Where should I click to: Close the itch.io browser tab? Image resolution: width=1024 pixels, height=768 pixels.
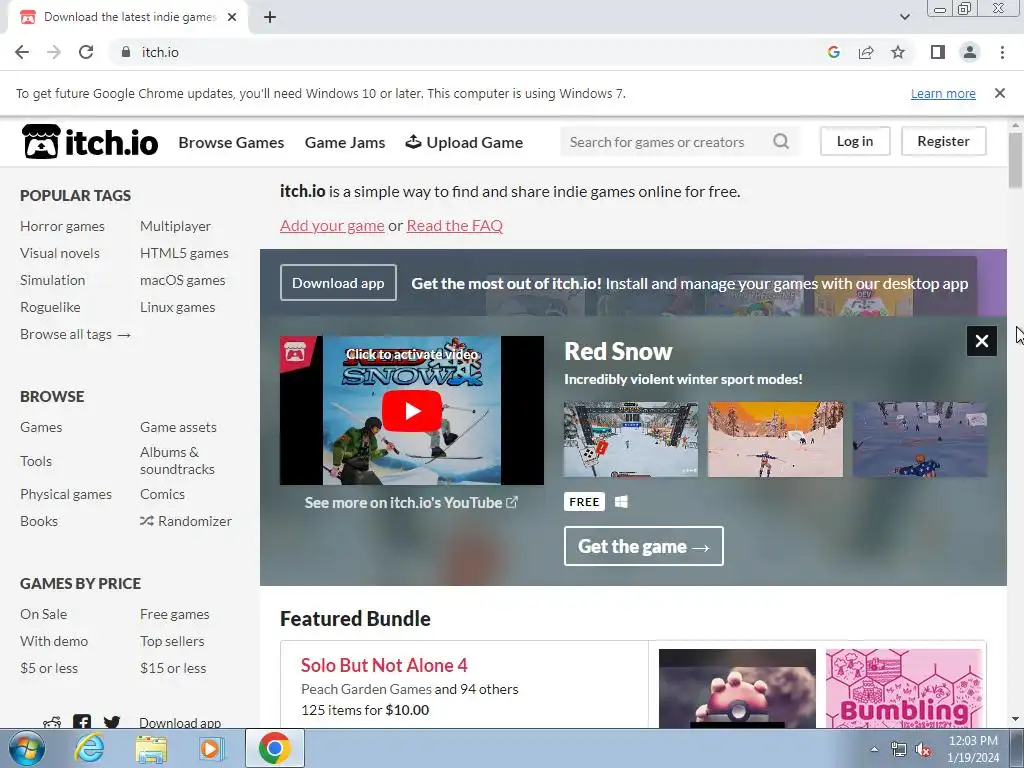pyautogui.click(x=232, y=17)
